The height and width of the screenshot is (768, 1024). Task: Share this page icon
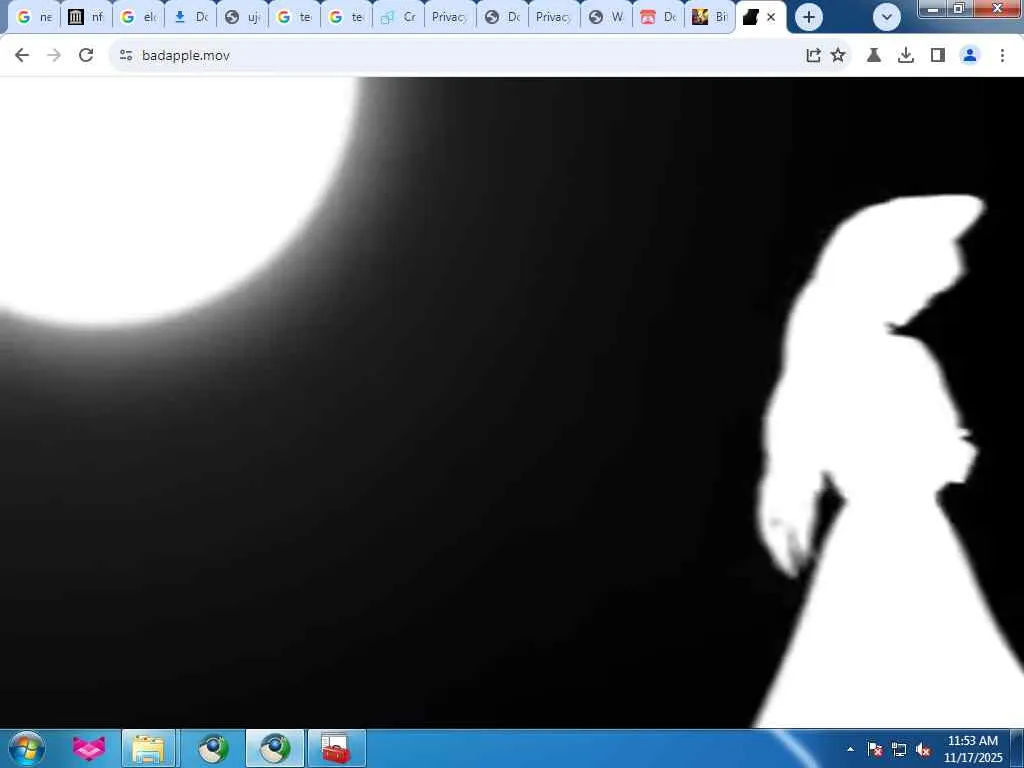tap(813, 56)
